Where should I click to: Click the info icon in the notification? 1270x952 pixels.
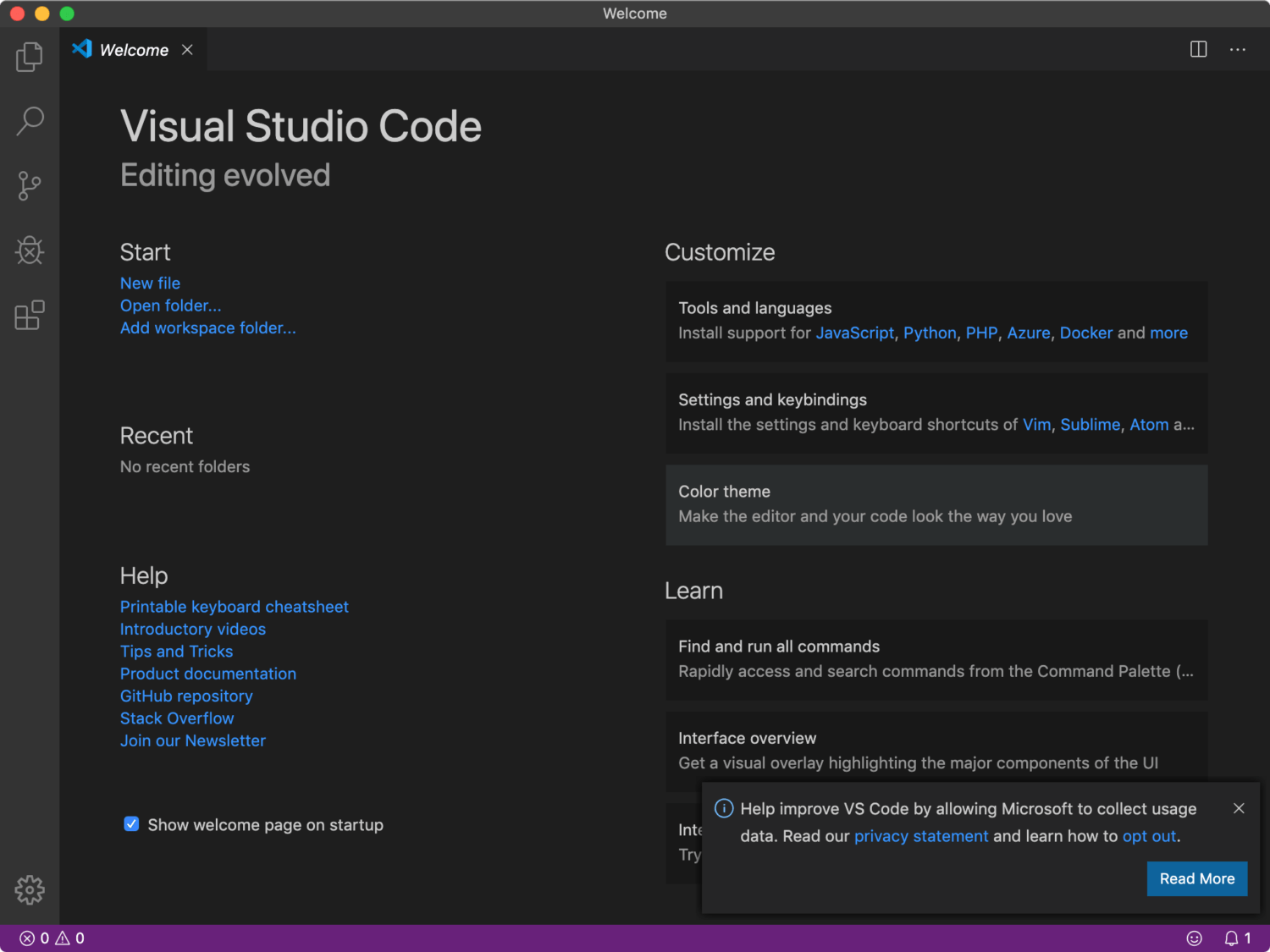724,808
